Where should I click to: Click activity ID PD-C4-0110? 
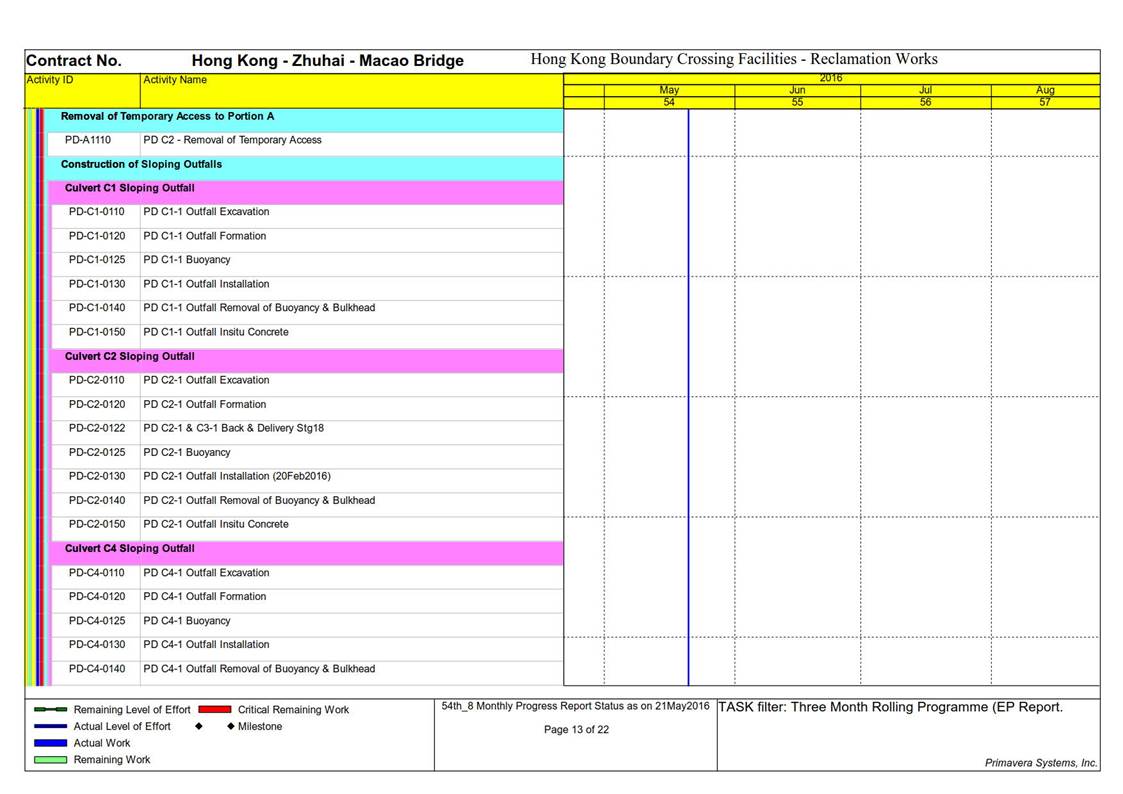coord(97,573)
